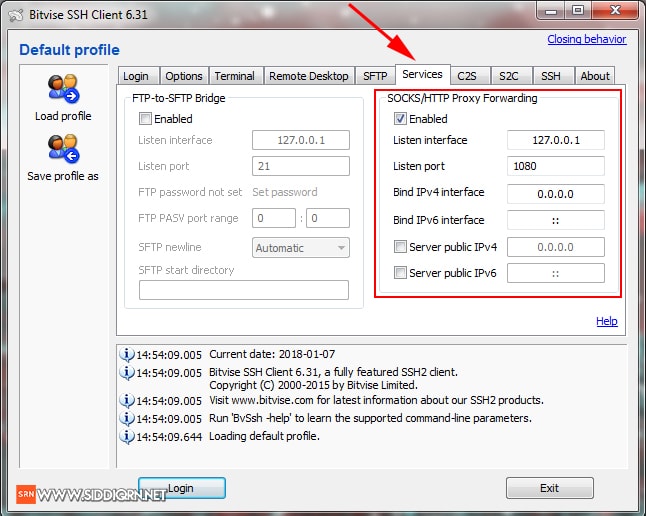Open the SFTP newline Automatic dropdown
The height and width of the screenshot is (516, 646).
[301, 248]
